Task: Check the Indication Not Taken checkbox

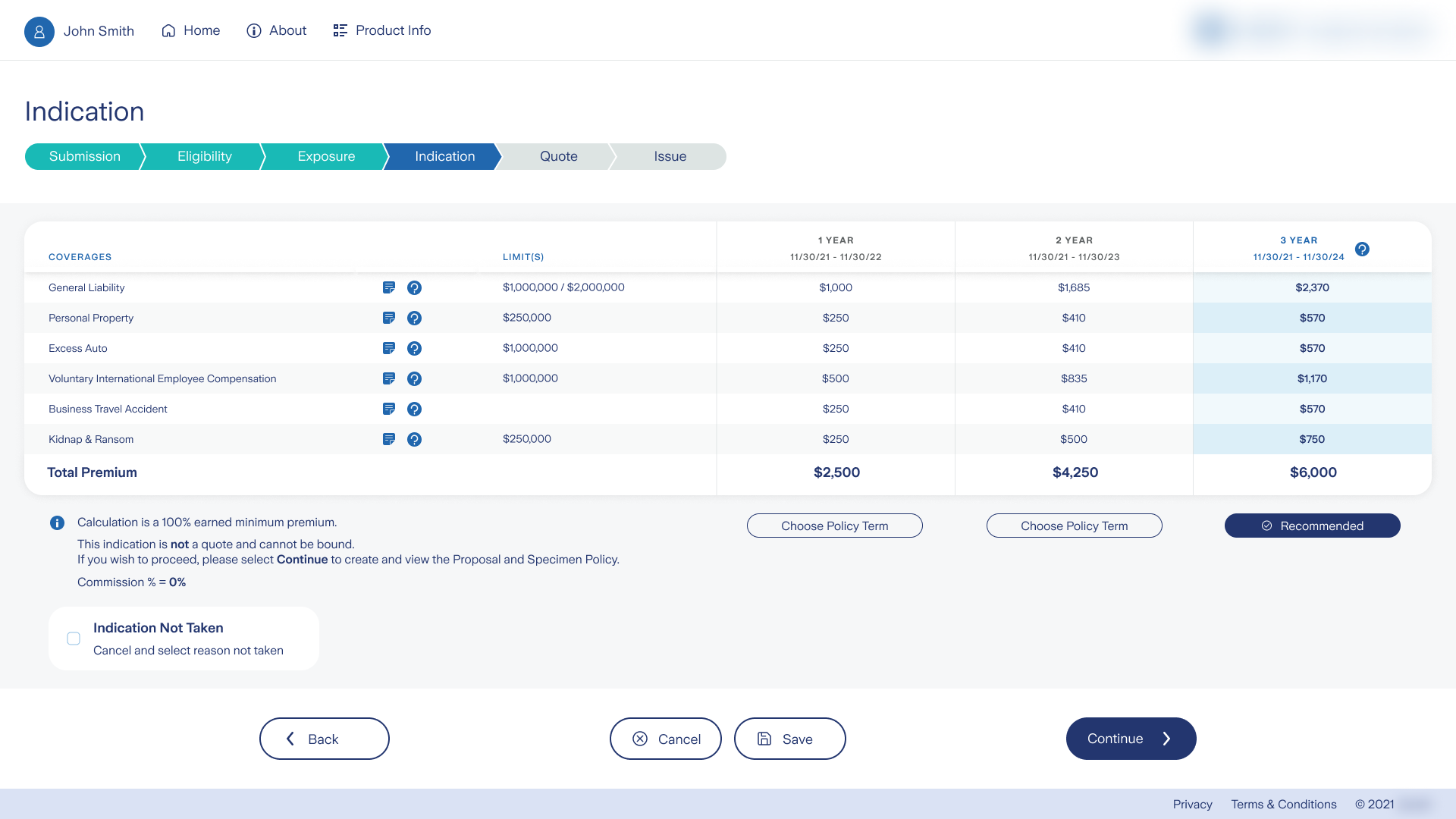Action: point(74,639)
